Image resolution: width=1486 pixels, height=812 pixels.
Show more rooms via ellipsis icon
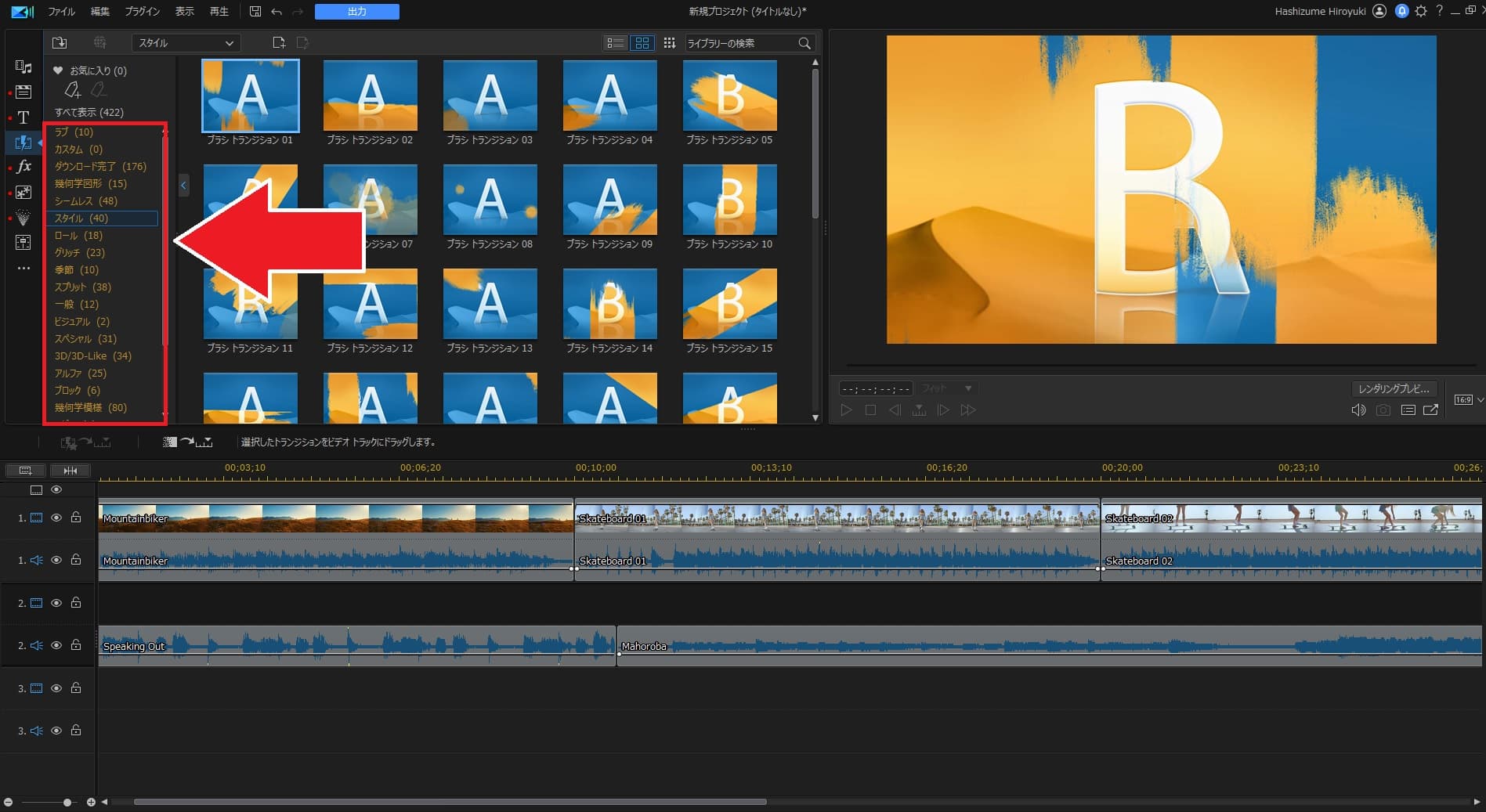pos(24,268)
